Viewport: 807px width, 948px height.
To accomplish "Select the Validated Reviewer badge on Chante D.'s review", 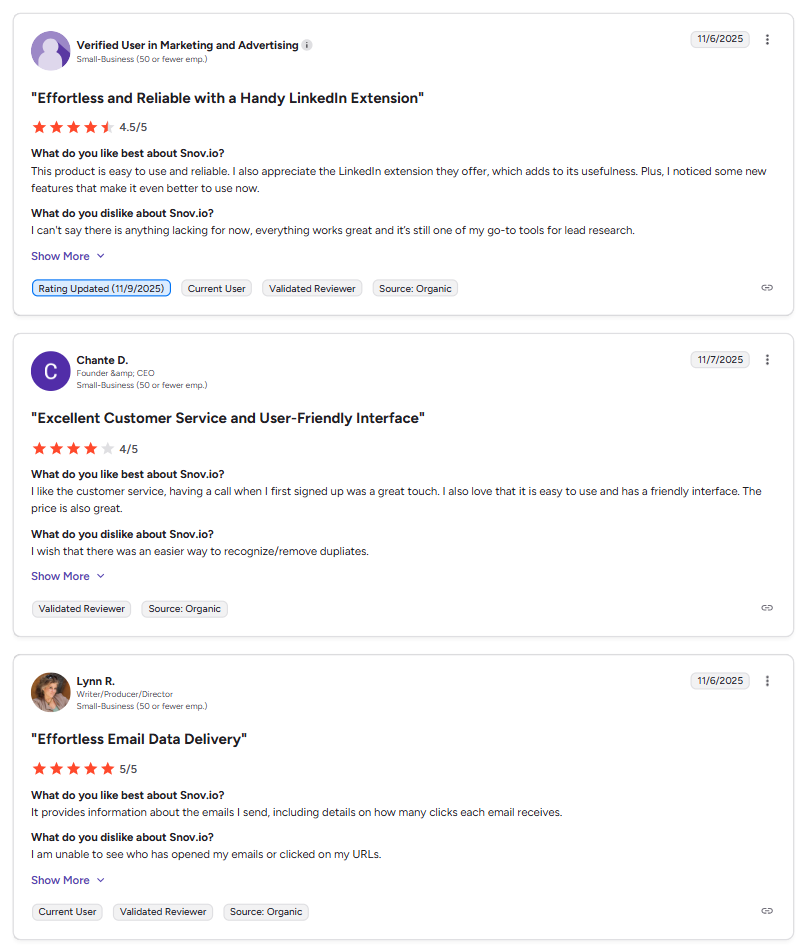I will point(81,608).
